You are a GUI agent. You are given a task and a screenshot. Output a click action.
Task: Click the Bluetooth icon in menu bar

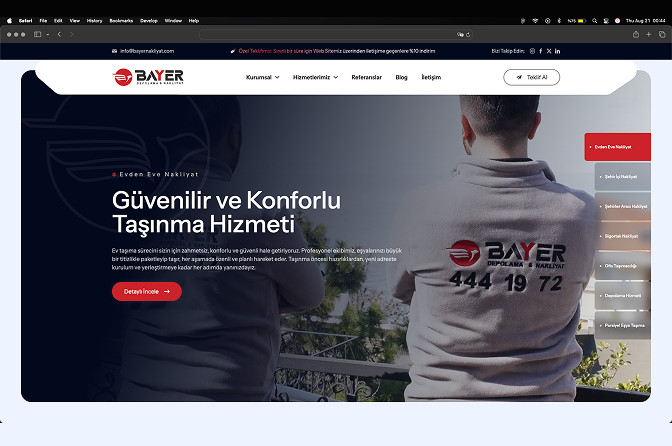559,21
